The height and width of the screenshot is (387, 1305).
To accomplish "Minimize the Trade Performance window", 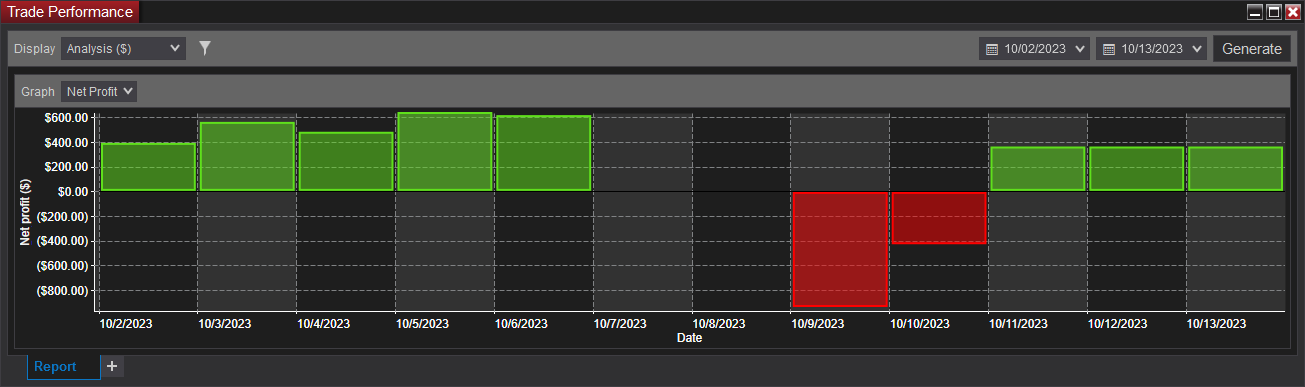I will point(1255,12).
